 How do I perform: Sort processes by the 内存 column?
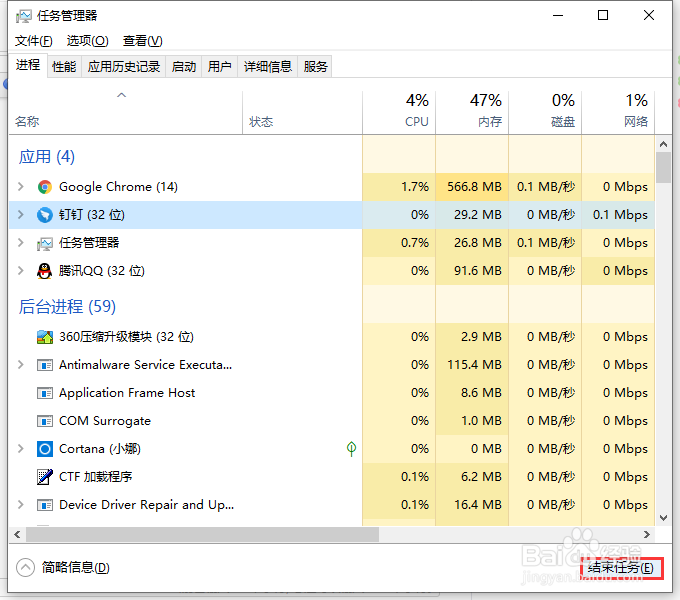pos(472,113)
